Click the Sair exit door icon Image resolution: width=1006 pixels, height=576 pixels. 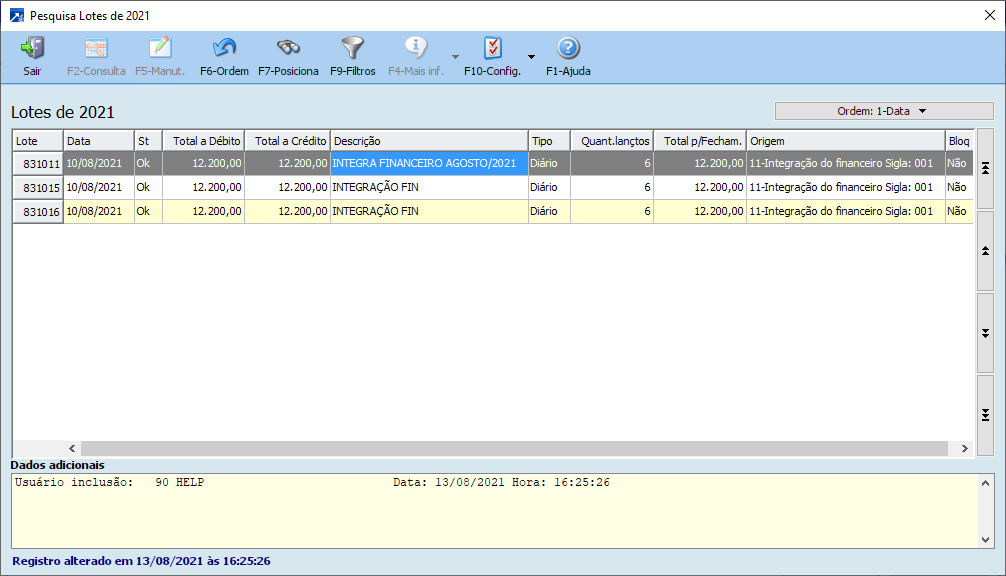32,48
